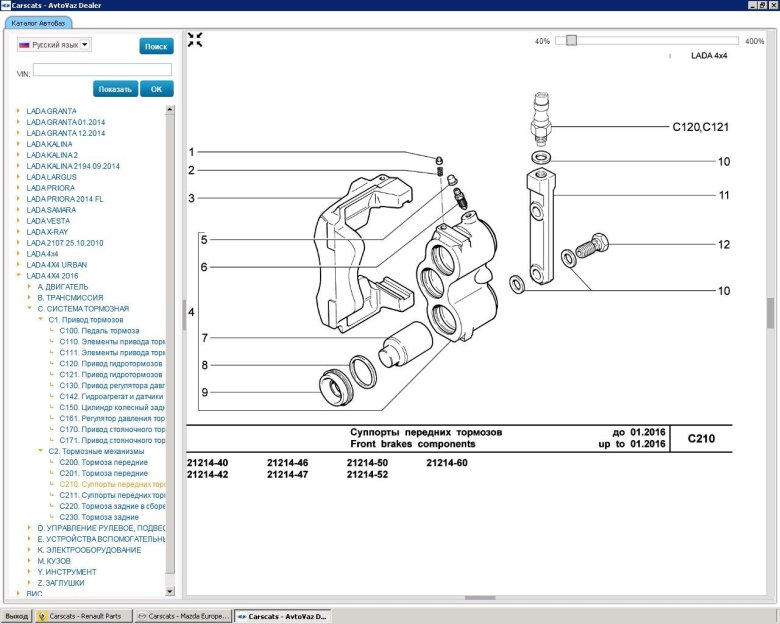Click the up arrow of the catalog tree scrollbar
This screenshot has width=780, height=624.
[170, 107]
